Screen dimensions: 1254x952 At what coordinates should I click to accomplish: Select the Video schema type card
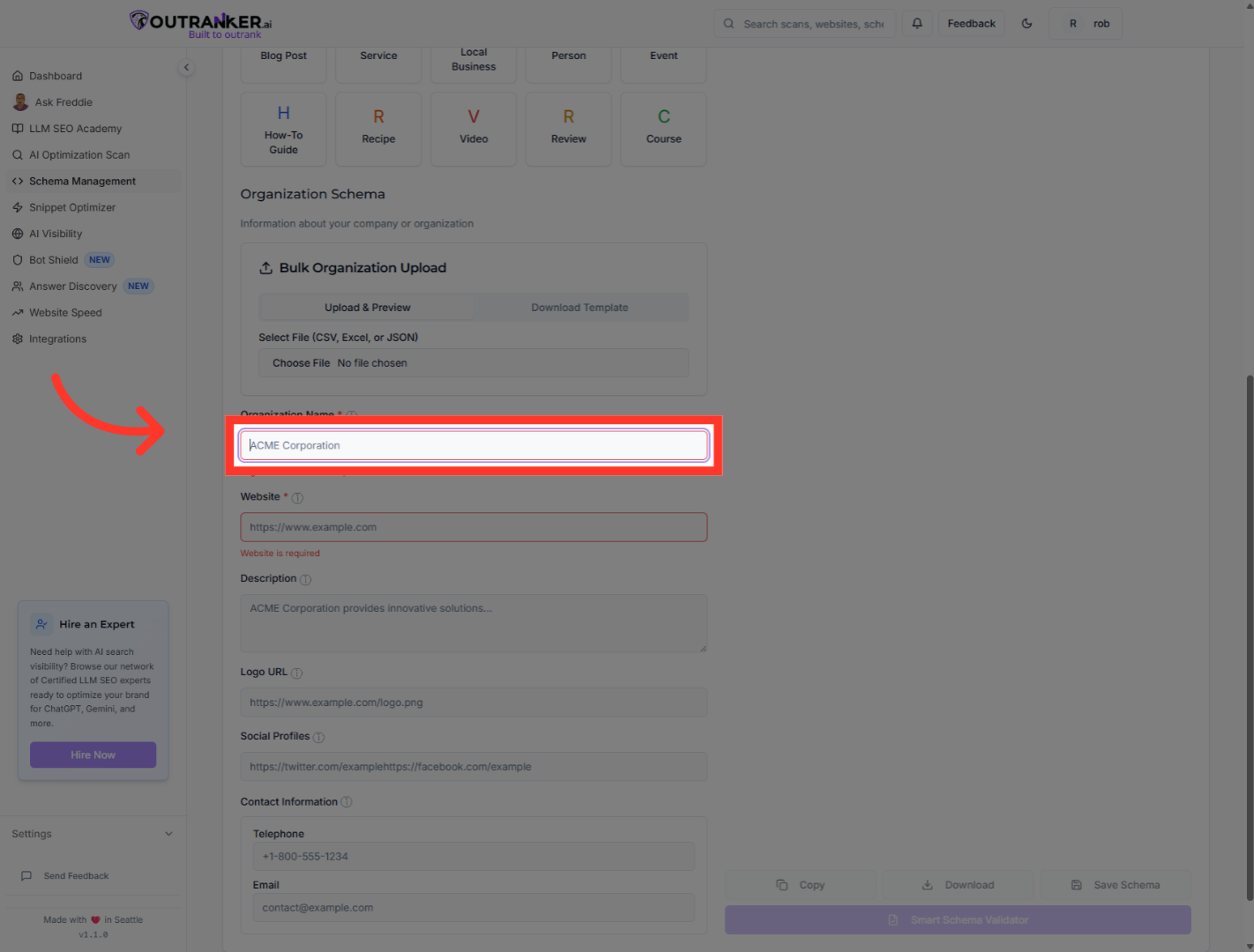473,129
